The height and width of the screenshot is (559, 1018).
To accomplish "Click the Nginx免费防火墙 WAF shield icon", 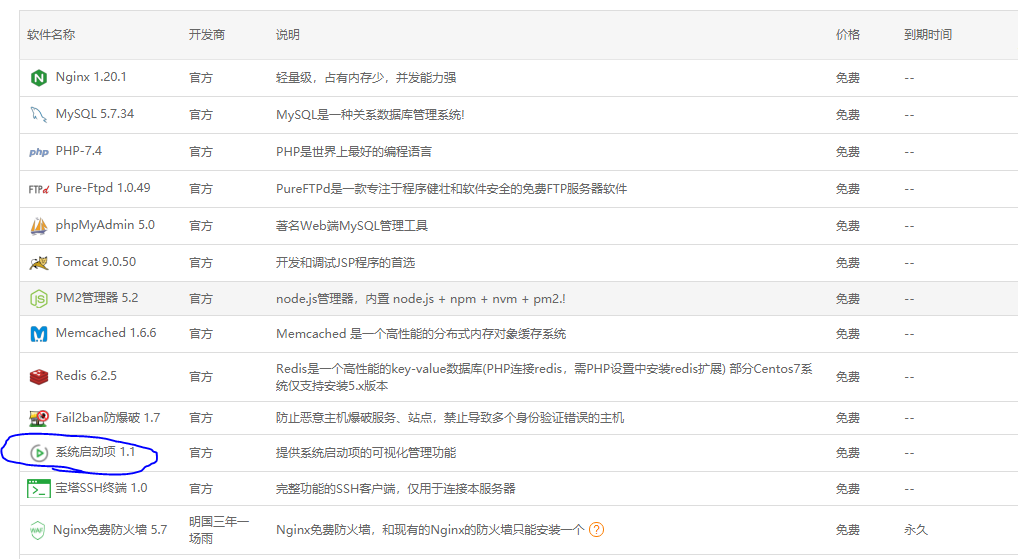I will 38,530.
